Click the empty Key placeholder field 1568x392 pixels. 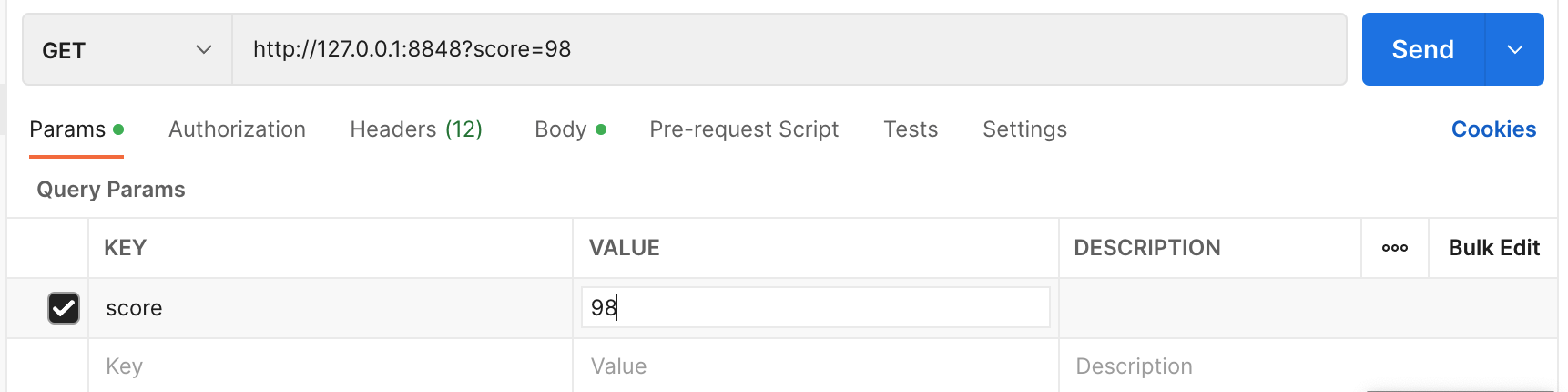[331, 366]
